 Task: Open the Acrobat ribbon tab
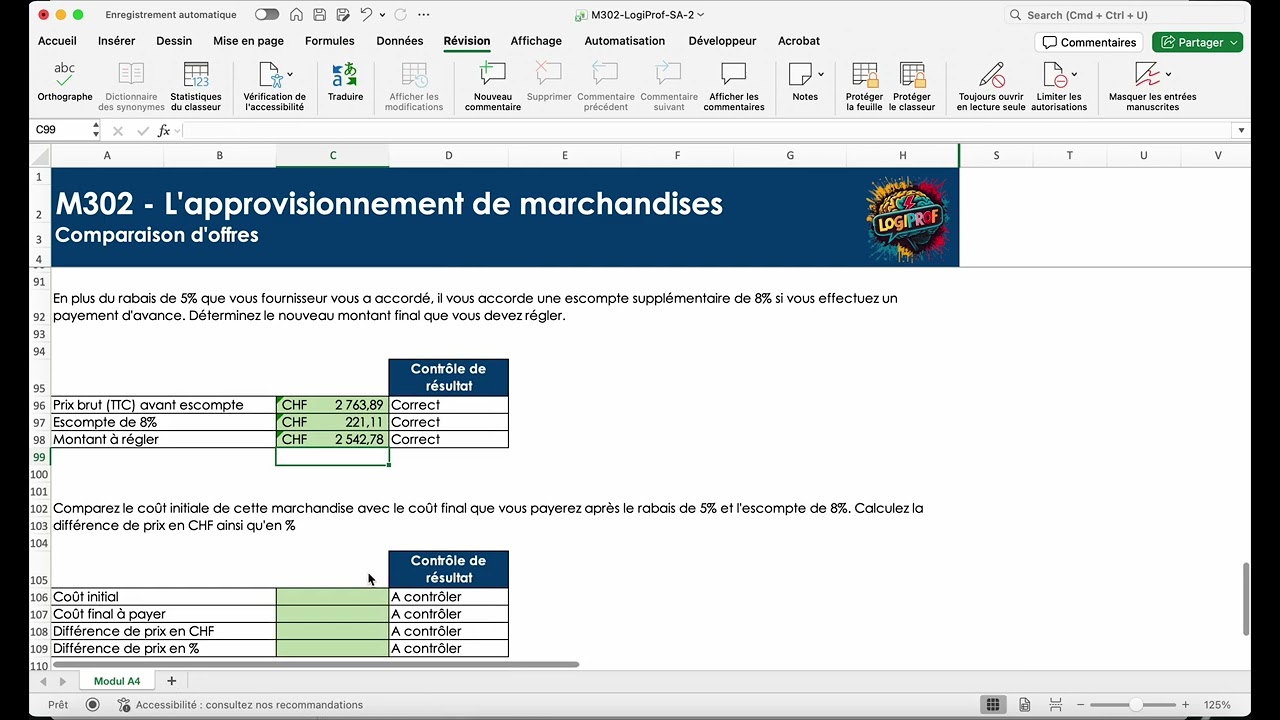click(799, 41)
